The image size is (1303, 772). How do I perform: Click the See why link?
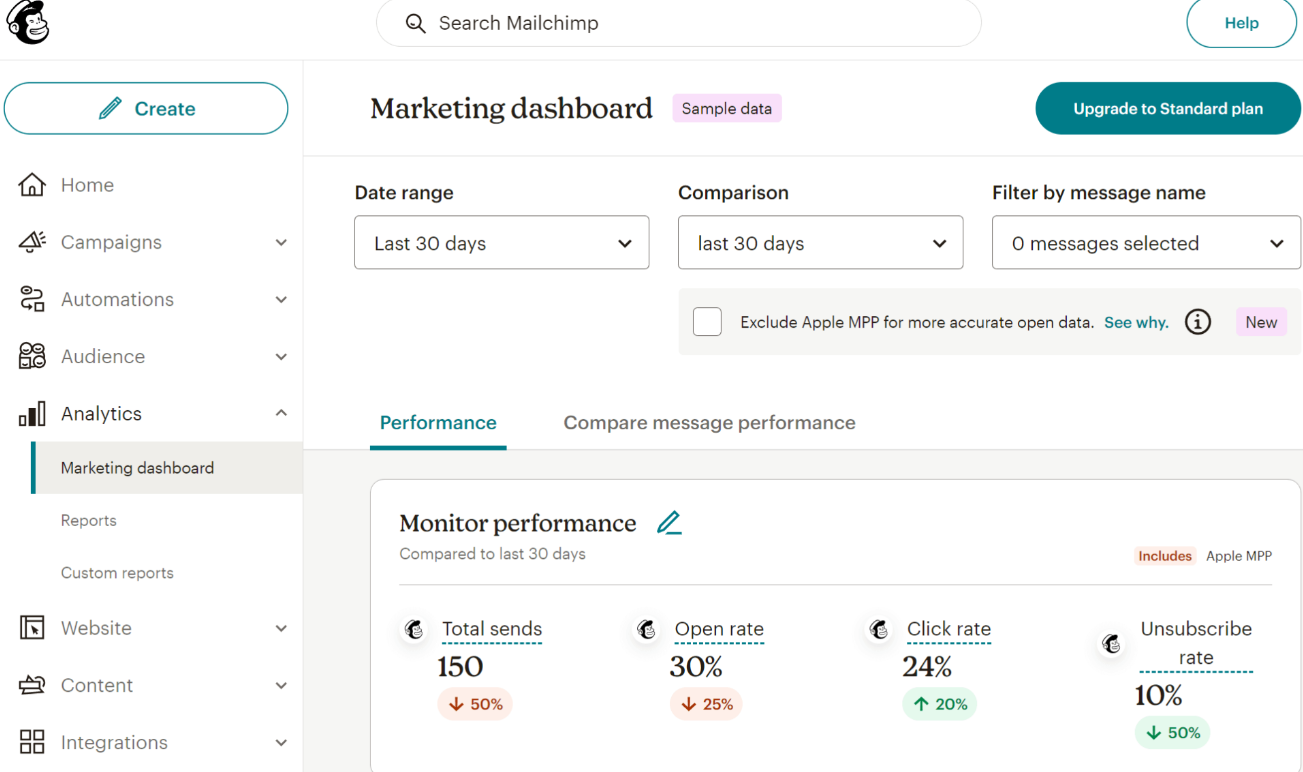pos(1136,322)
